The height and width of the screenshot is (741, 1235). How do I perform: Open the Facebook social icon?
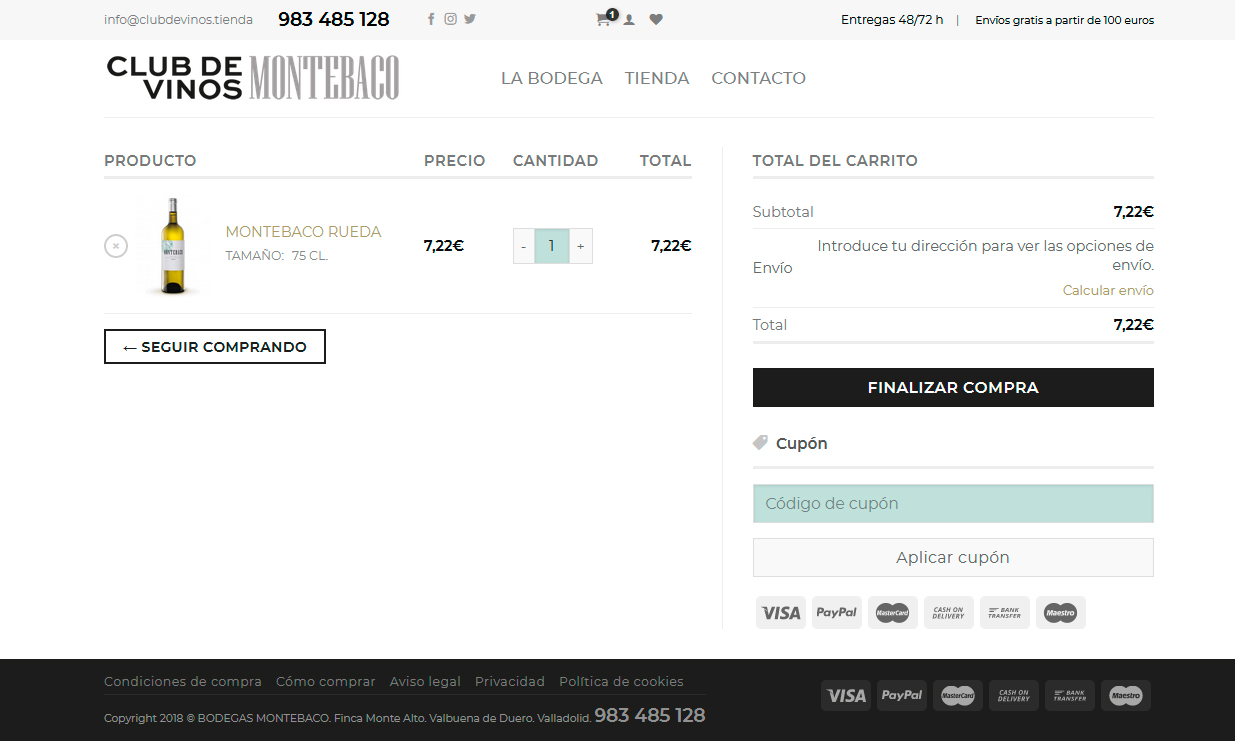click(x=431, y=19)
